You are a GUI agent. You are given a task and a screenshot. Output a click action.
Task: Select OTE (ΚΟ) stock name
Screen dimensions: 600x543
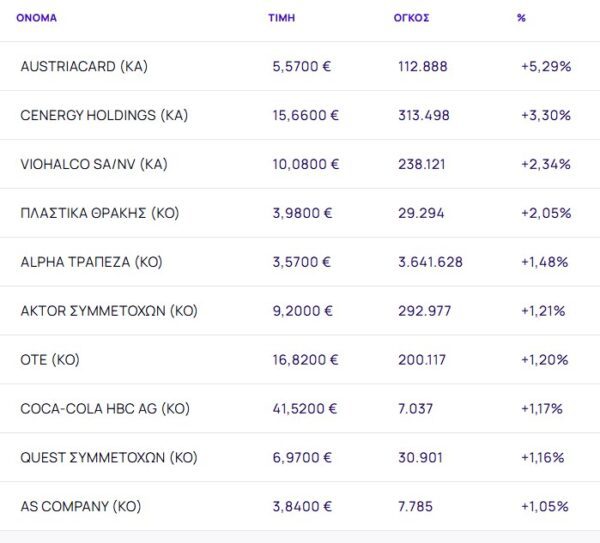49,360
